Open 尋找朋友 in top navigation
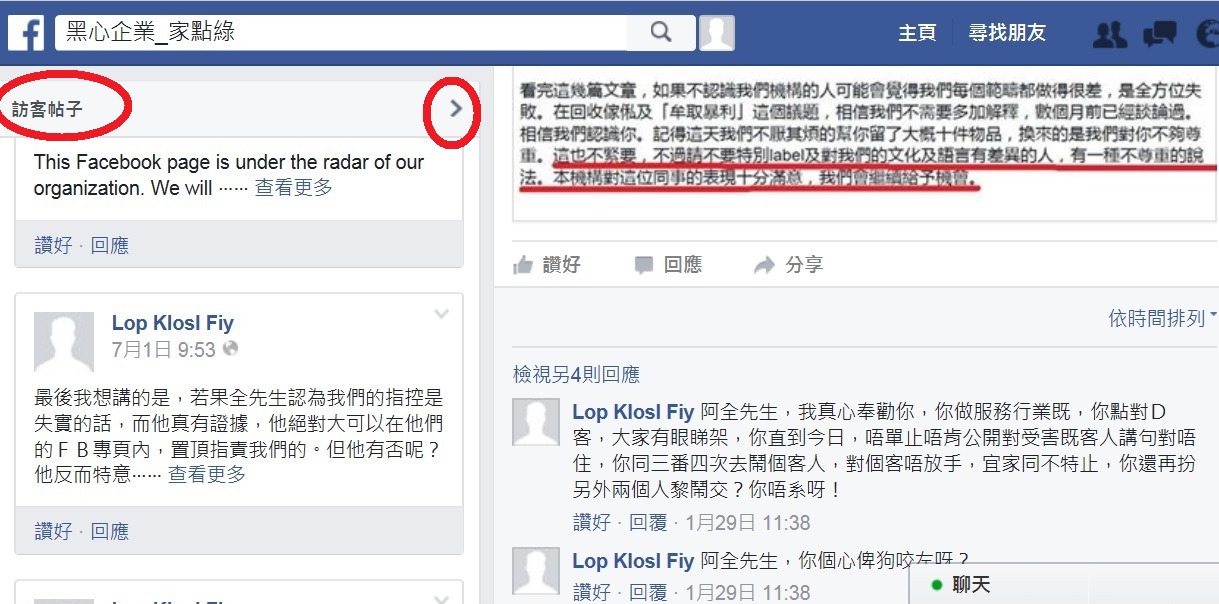The height and width of the screenshot is (604, 1219). click(1007, 33)
